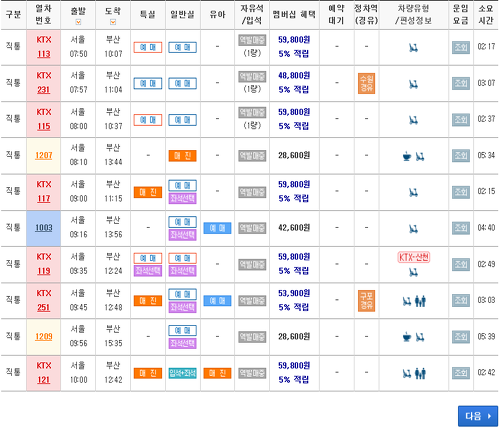Book first class (특실) for KTX 231
Image resolution: width=500 pixels, height=428 pixels.
(x=148, y=83)
